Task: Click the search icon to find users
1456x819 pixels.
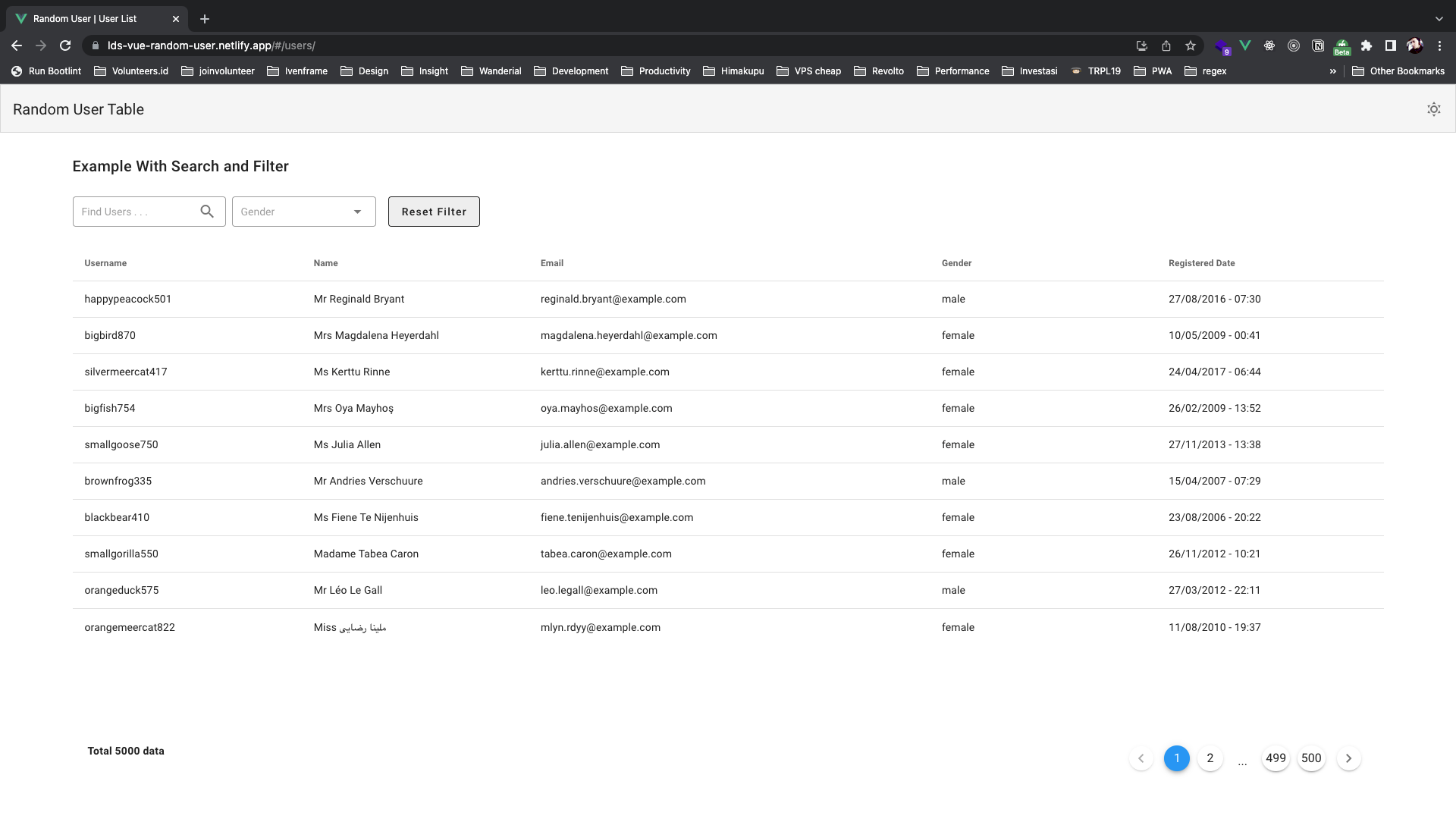Action: [x=207, y=211]
